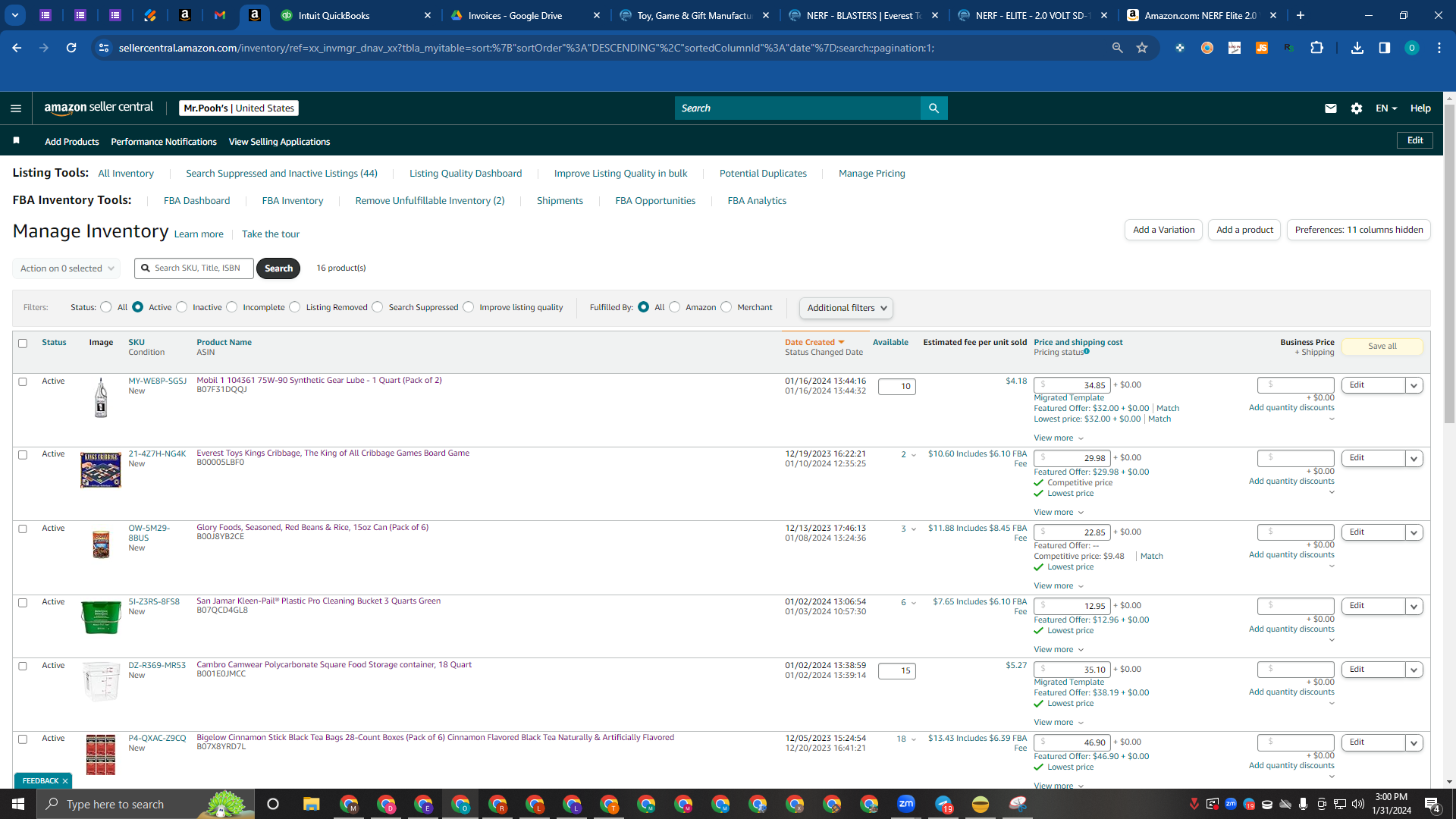The height and width of the screenshot is (819, 1456).
Task: Open File Explorer from the taskbar
Action: tap(312, 804)
